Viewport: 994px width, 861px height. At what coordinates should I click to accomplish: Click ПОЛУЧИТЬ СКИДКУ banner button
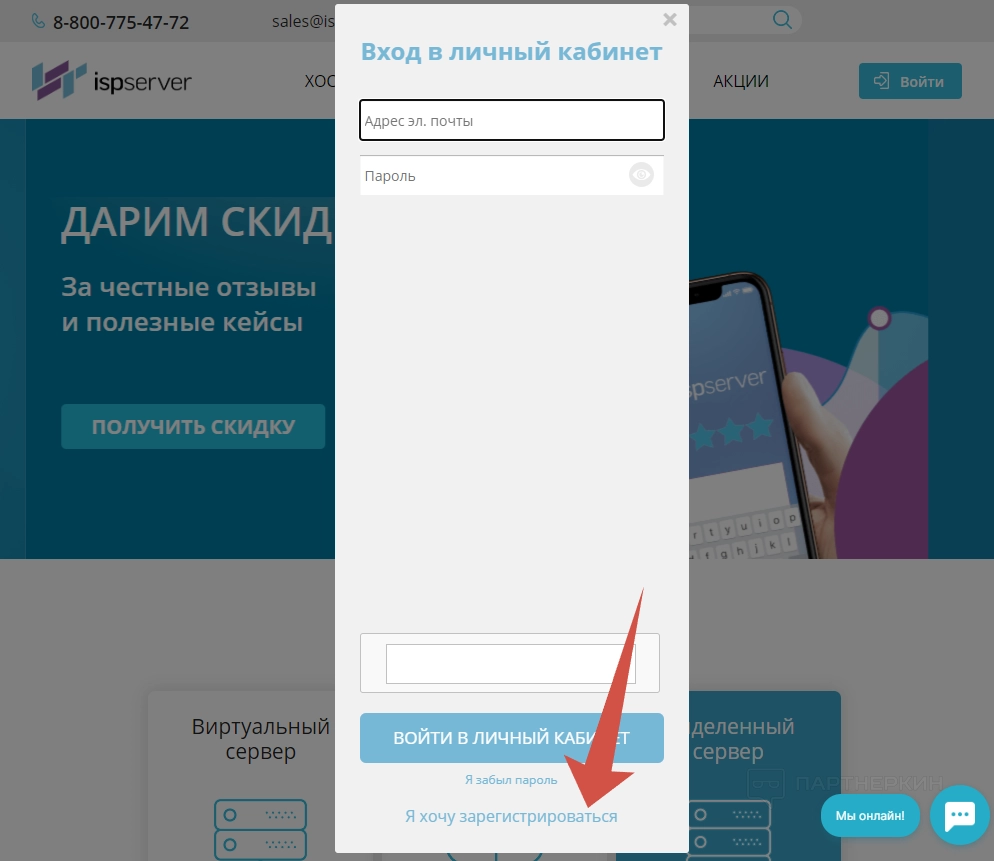[x=193, y=427]
